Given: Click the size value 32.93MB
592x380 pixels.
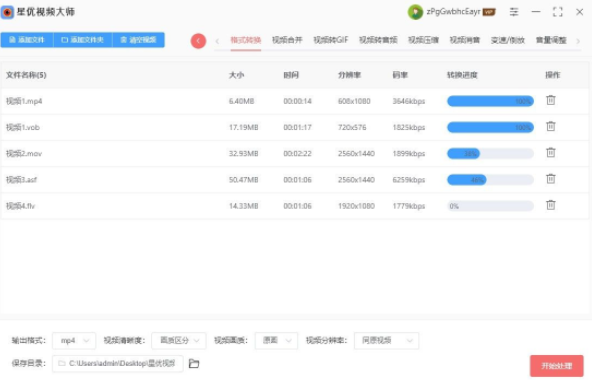Looking at the screenshot, I should [244, 153].
